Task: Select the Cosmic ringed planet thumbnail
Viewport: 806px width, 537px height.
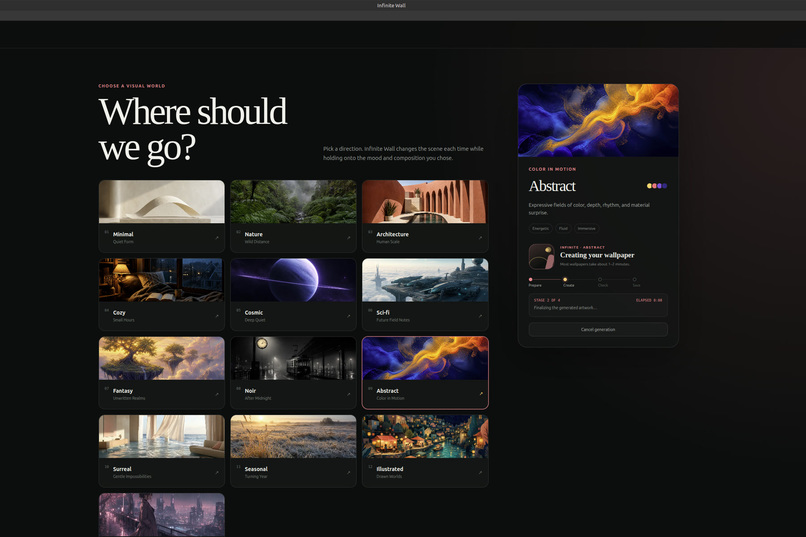Action: click(x=294, y=280)
